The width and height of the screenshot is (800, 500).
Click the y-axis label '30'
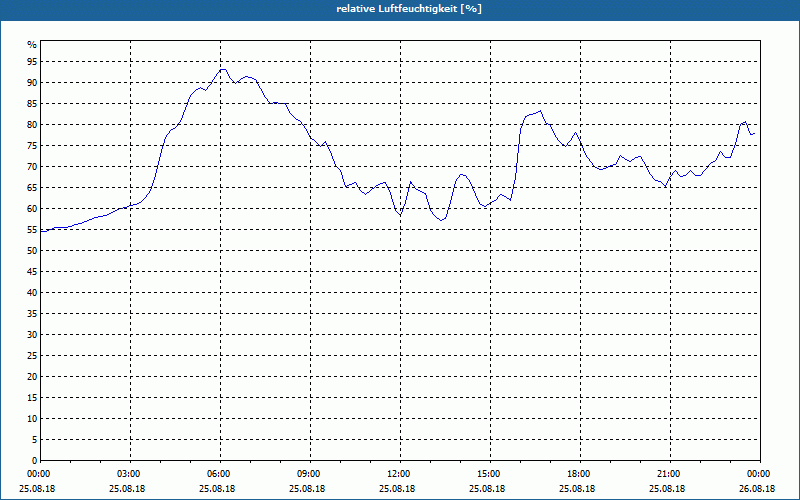tap(32, 334)
